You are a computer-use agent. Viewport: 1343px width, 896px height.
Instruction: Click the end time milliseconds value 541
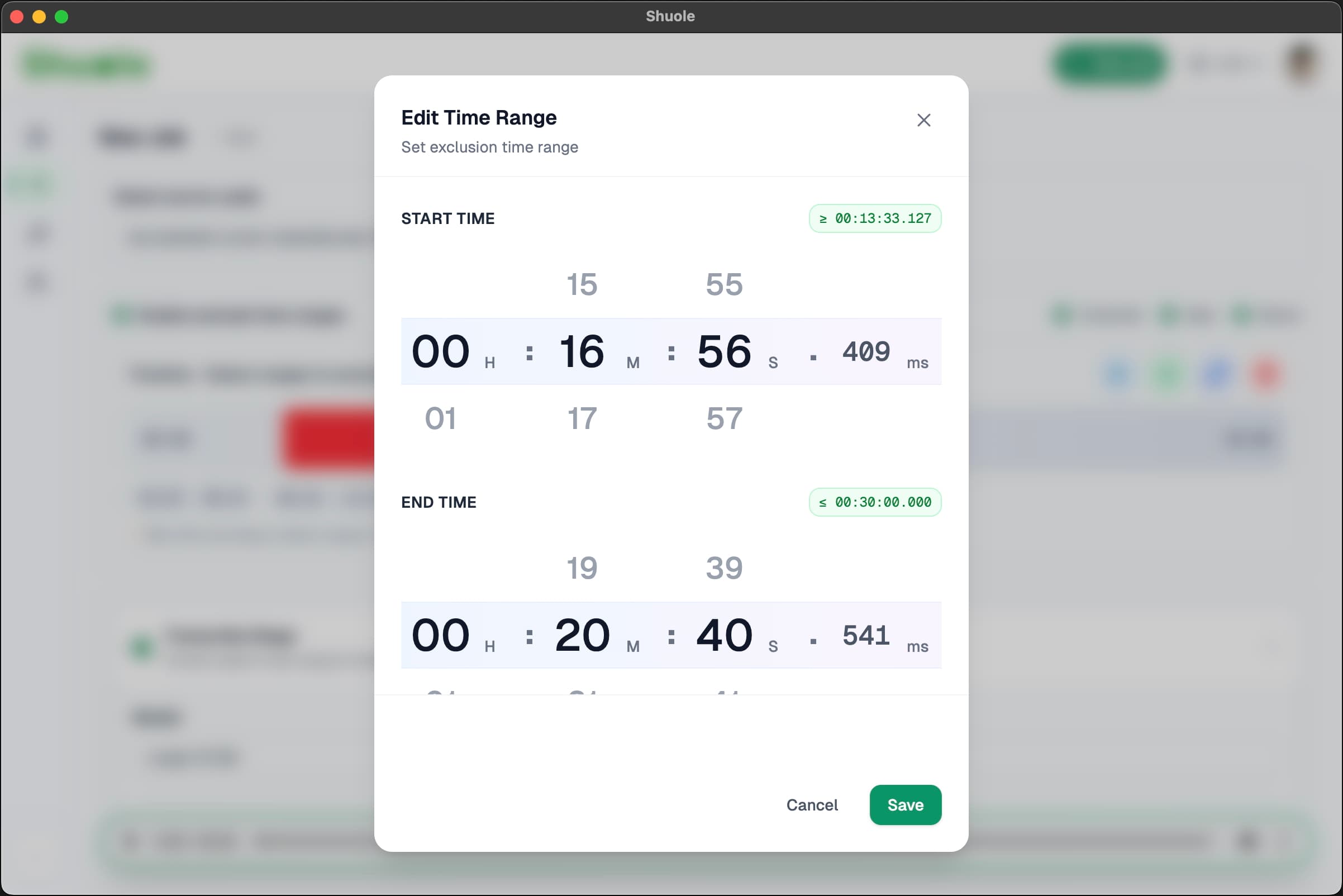(866, 635)
